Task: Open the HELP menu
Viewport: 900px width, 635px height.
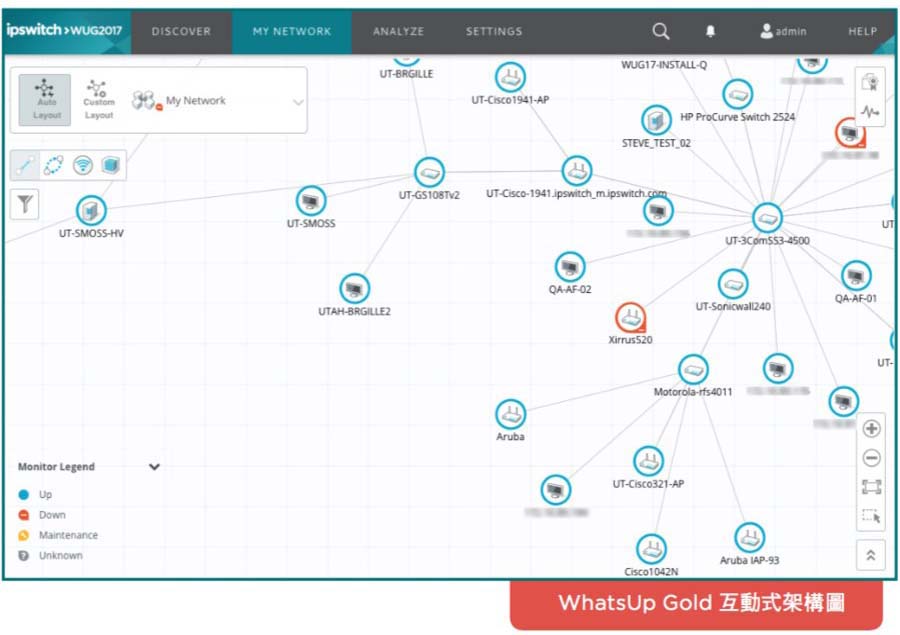Action: (862, 32)
